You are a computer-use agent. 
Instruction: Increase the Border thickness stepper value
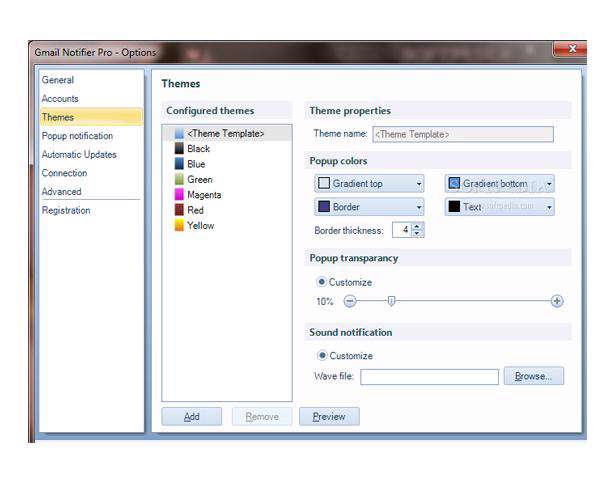point(418,226)
